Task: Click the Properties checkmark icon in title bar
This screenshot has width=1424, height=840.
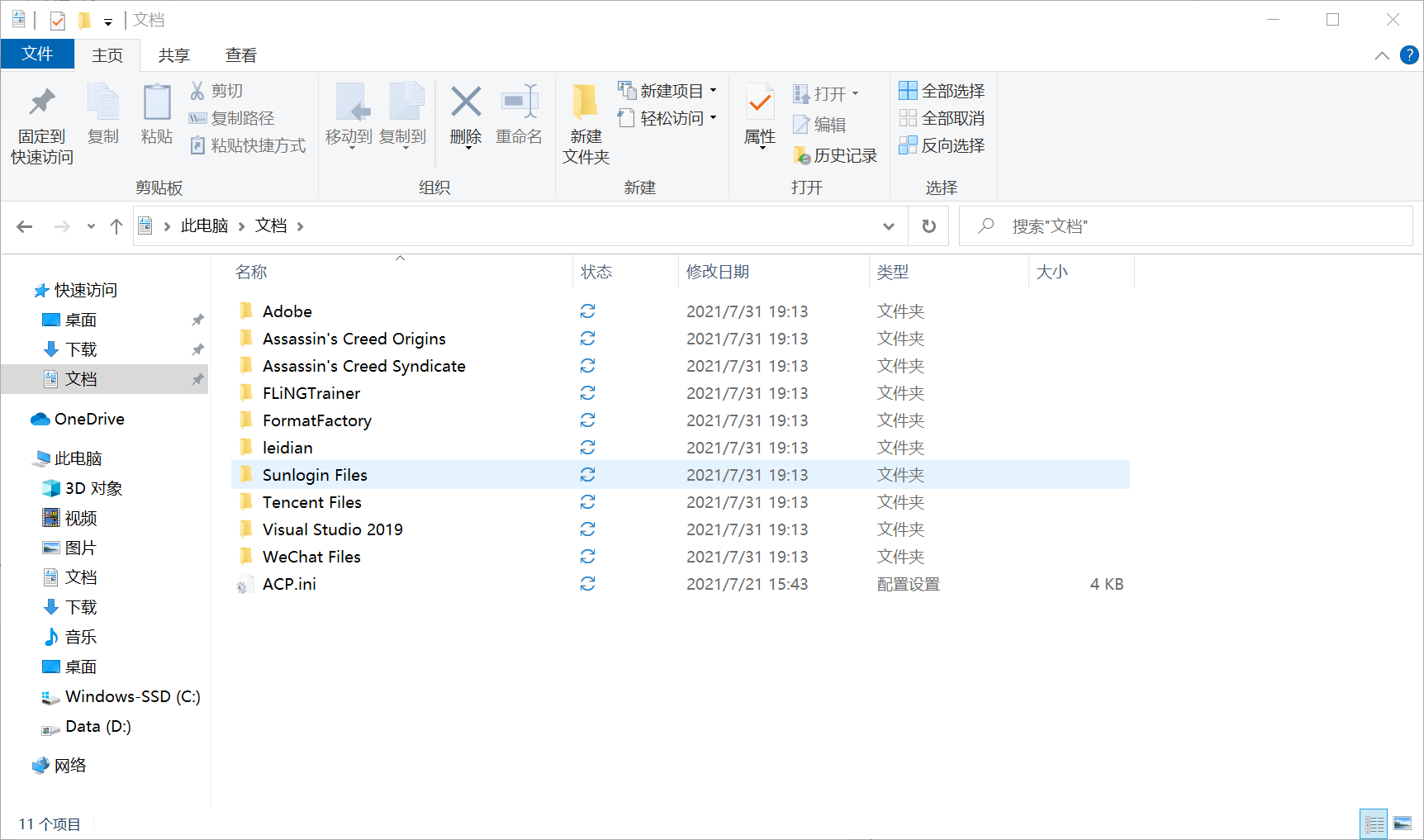Action: point(58,20)
